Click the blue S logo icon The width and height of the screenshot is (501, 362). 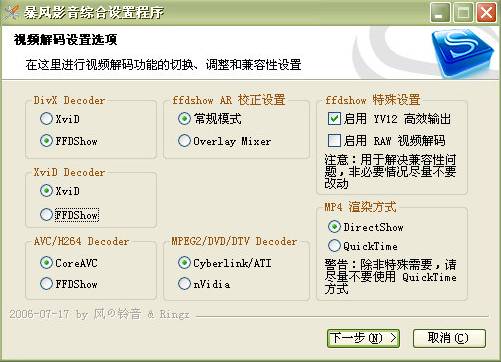(463, 52)
